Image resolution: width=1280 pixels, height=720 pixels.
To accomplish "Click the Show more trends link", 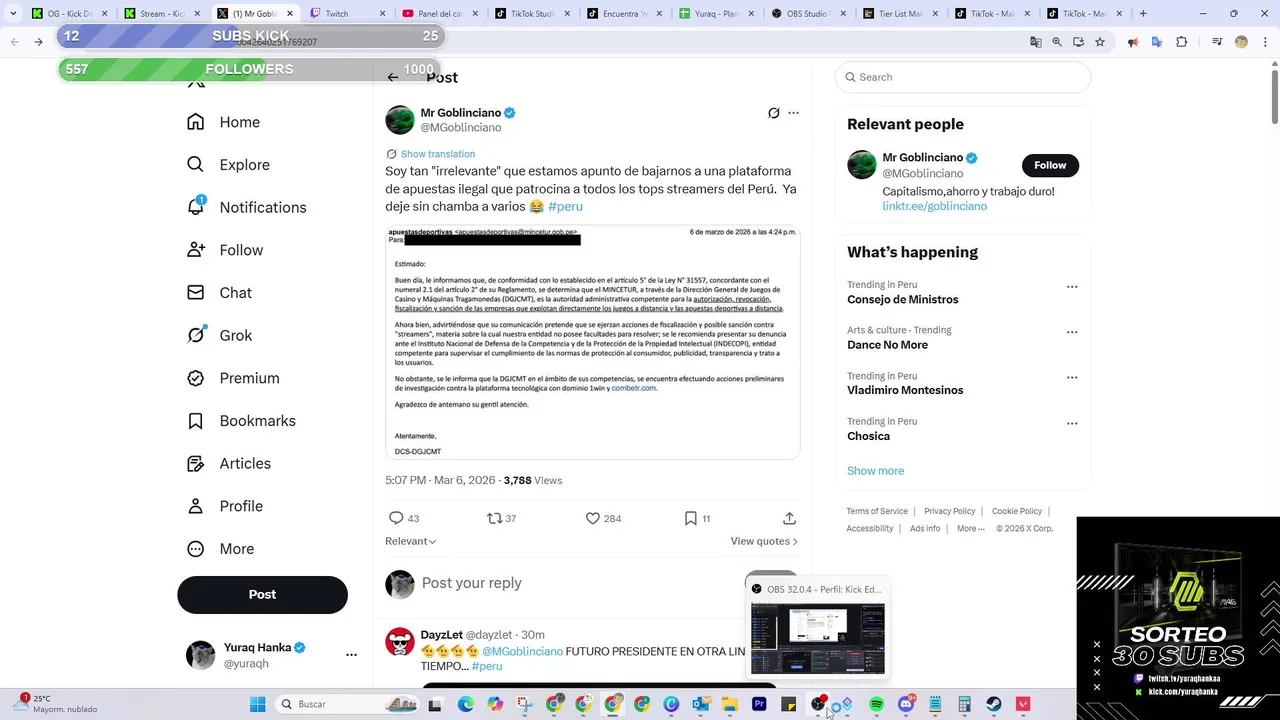I will [875, 471].
